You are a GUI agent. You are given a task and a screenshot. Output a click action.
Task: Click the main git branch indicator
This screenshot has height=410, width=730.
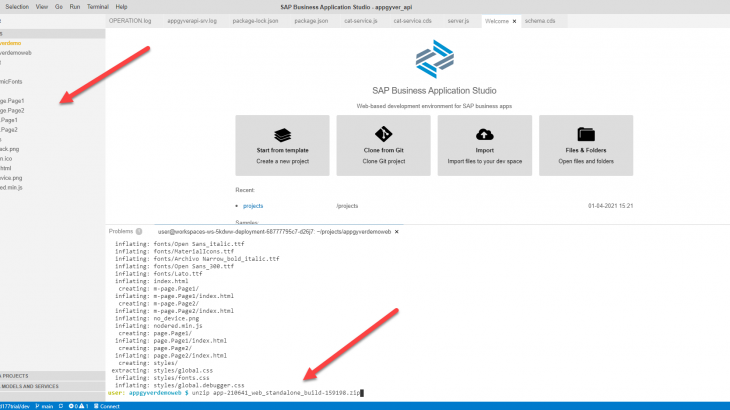tap(44, 406)
